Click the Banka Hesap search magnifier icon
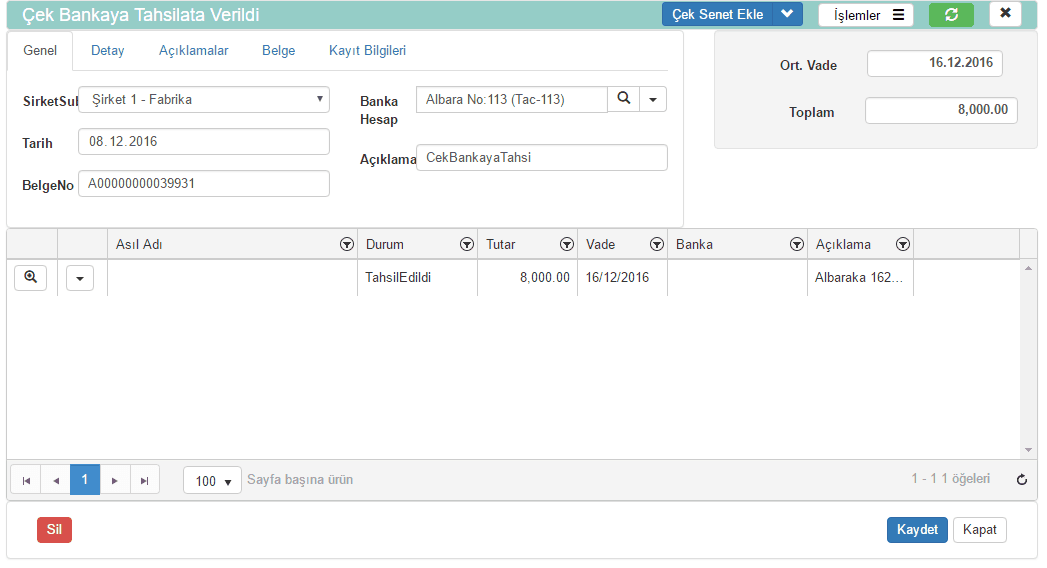This screenshot has width=1047, height=568. tap(624, 99)
